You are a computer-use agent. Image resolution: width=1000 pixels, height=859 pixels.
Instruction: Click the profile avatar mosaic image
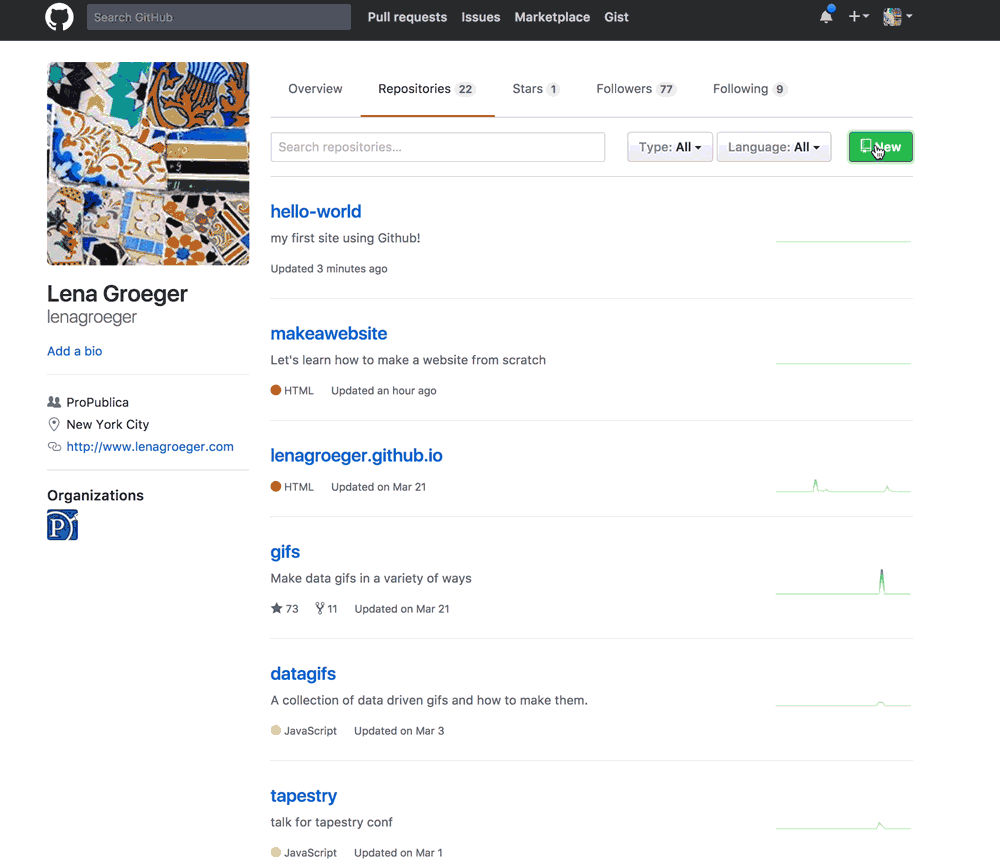point(148,163)
